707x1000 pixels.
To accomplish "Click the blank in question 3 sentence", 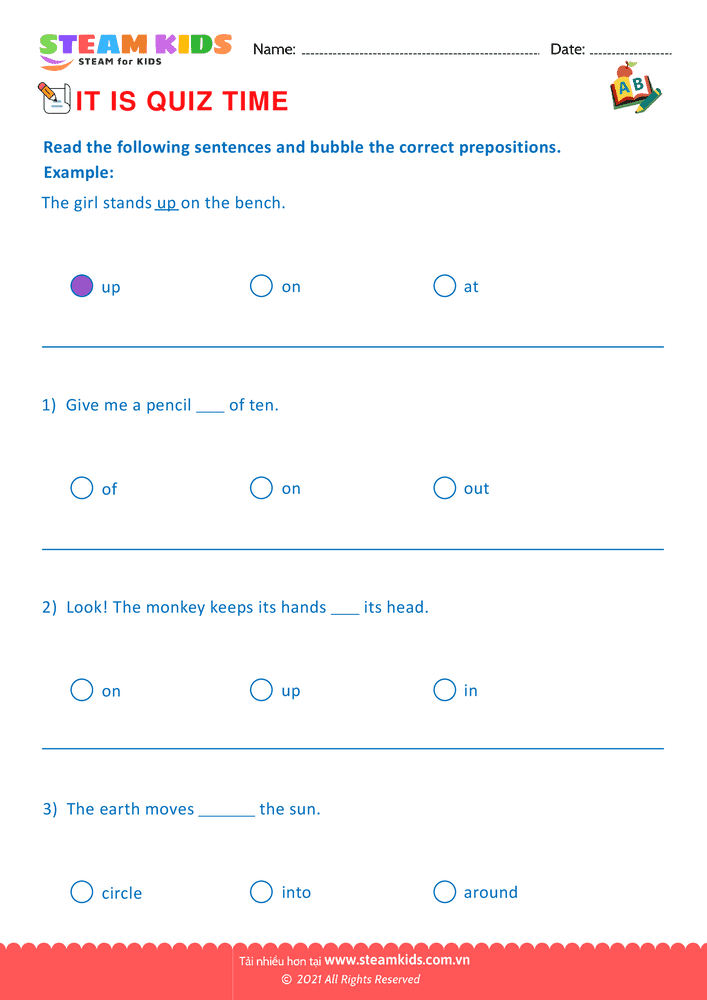I will pos(227,811).
